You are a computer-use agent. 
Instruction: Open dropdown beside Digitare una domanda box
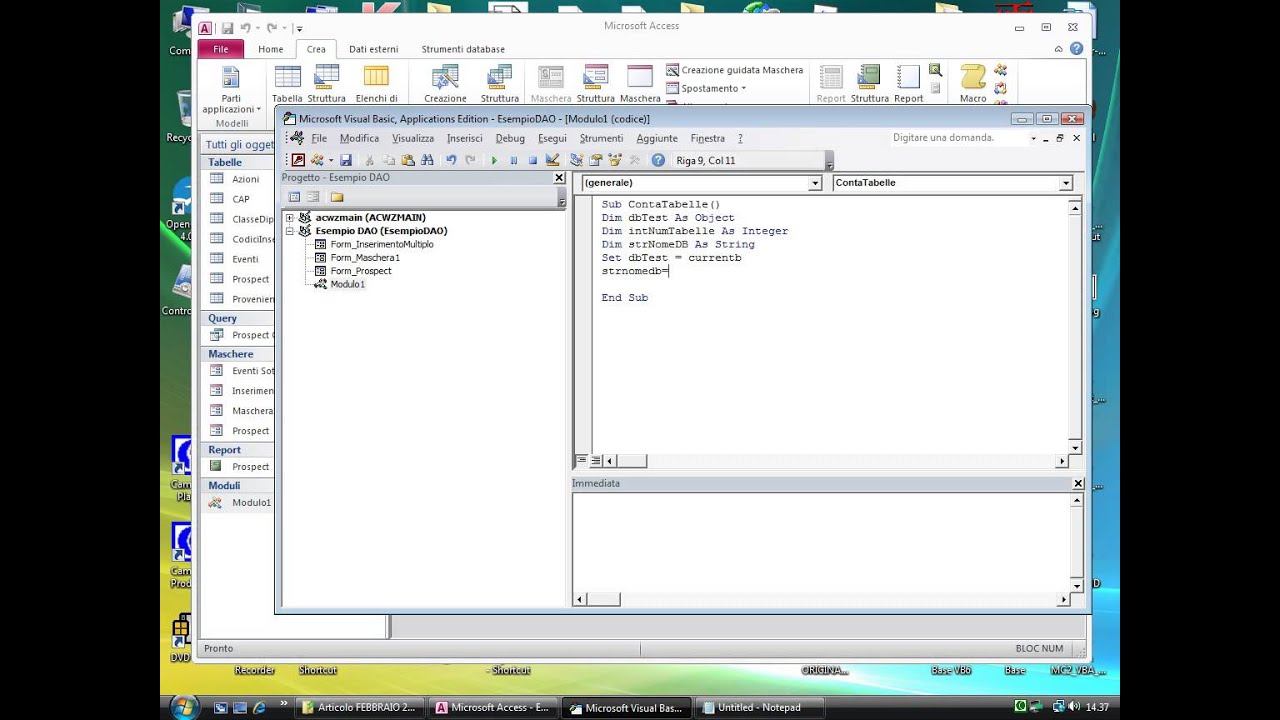(1033, 138)
